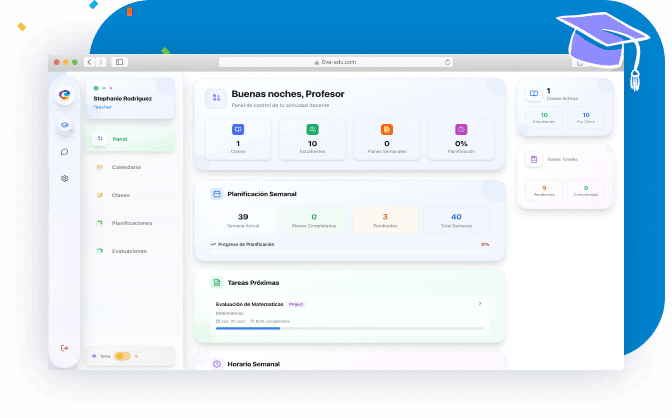The width and height of the screenshot is (672, 418).
Task: Open Clases from the side menu
Action: point(120,195)
